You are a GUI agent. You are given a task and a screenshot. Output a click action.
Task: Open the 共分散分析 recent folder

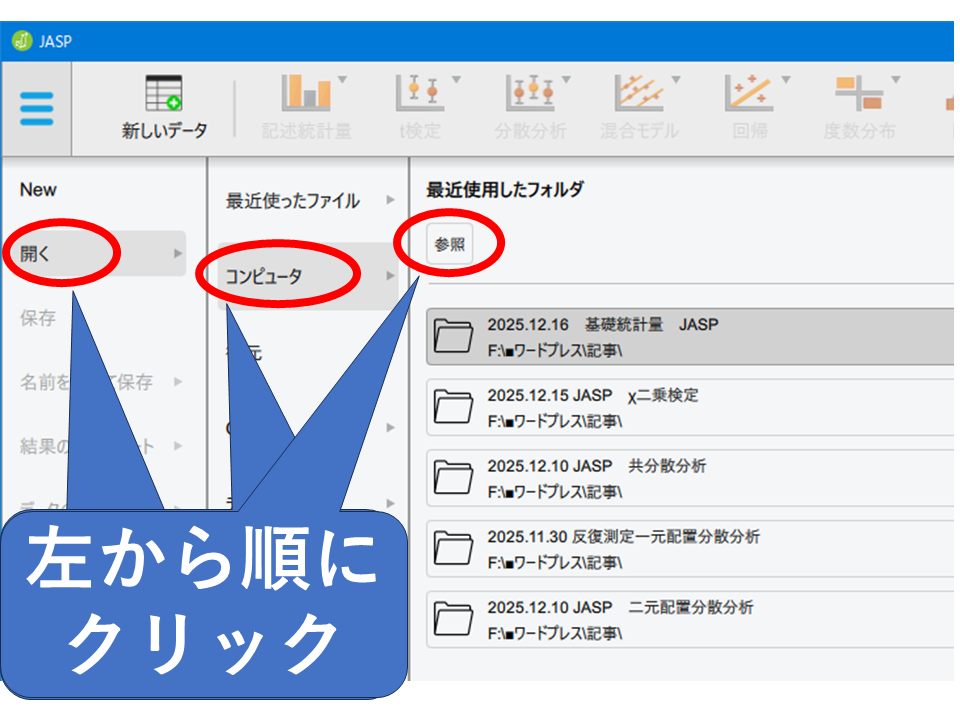pyautogui.click(x=690, y=478)
